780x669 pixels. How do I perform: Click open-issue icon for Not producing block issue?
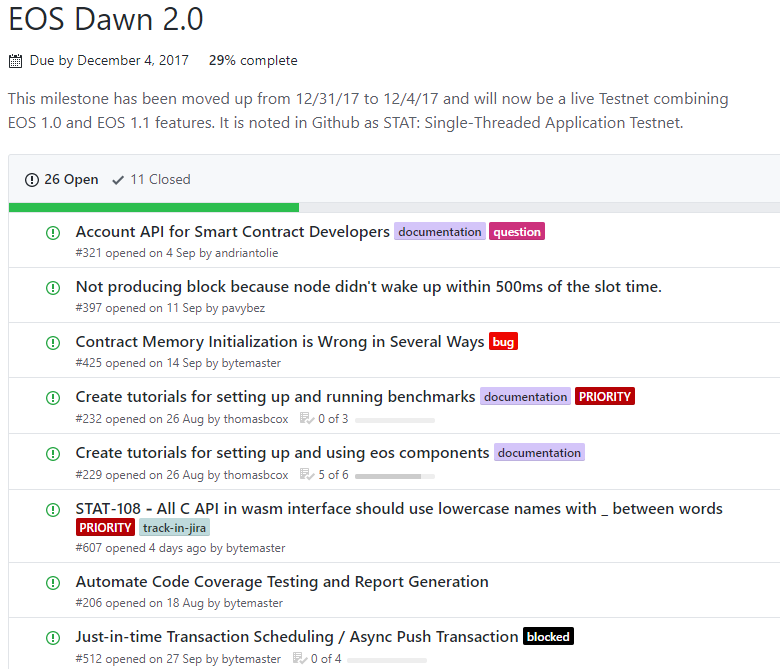point(53,287)
